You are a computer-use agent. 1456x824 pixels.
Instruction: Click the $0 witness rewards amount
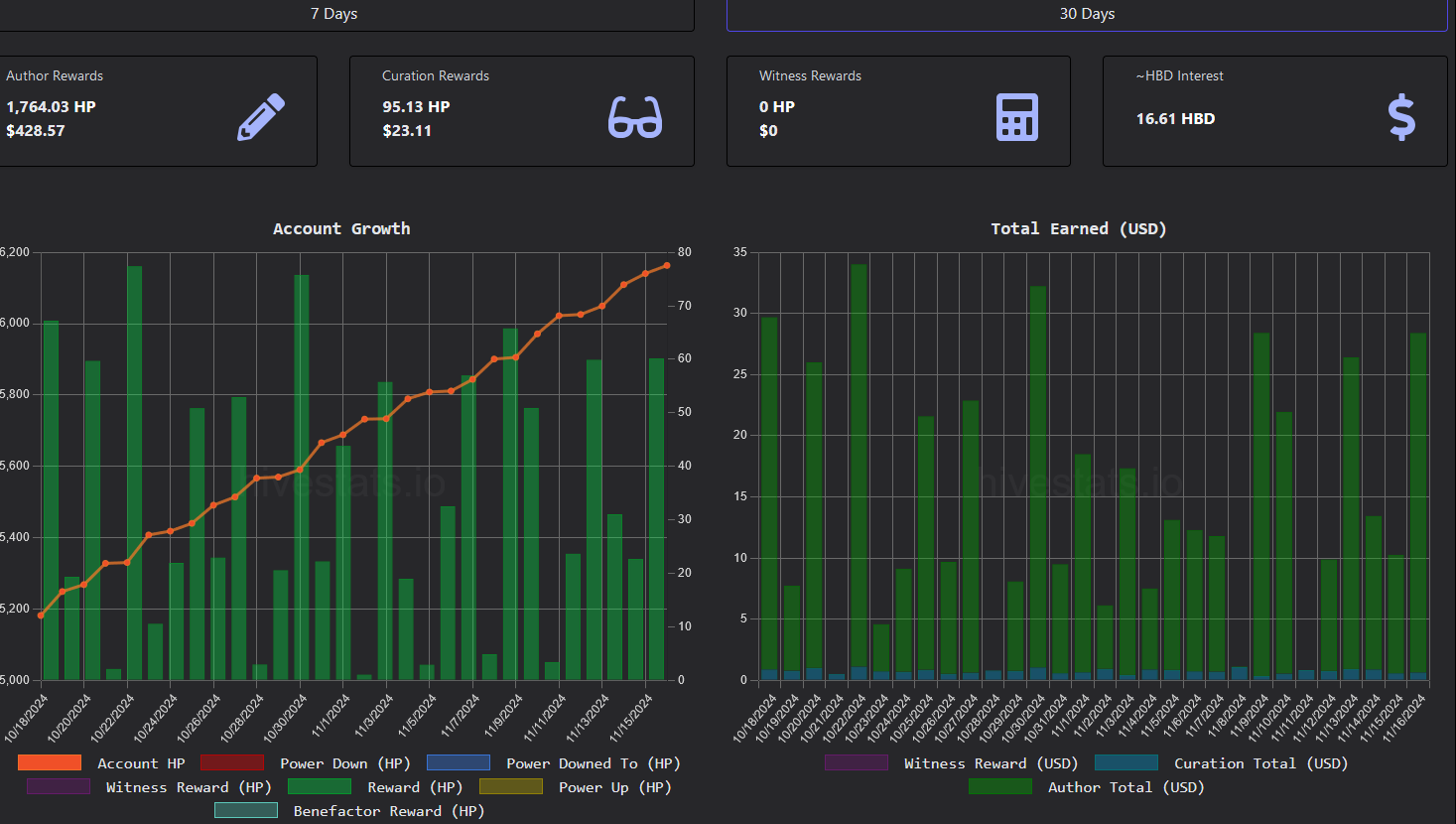point(768,130)
